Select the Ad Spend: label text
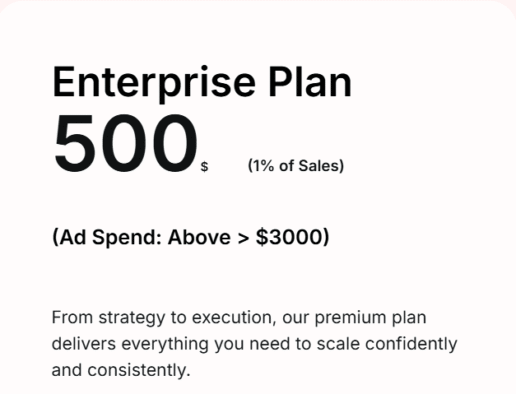Image resolution: width=516 pixels, height=394 pixels. coord(107,237)
